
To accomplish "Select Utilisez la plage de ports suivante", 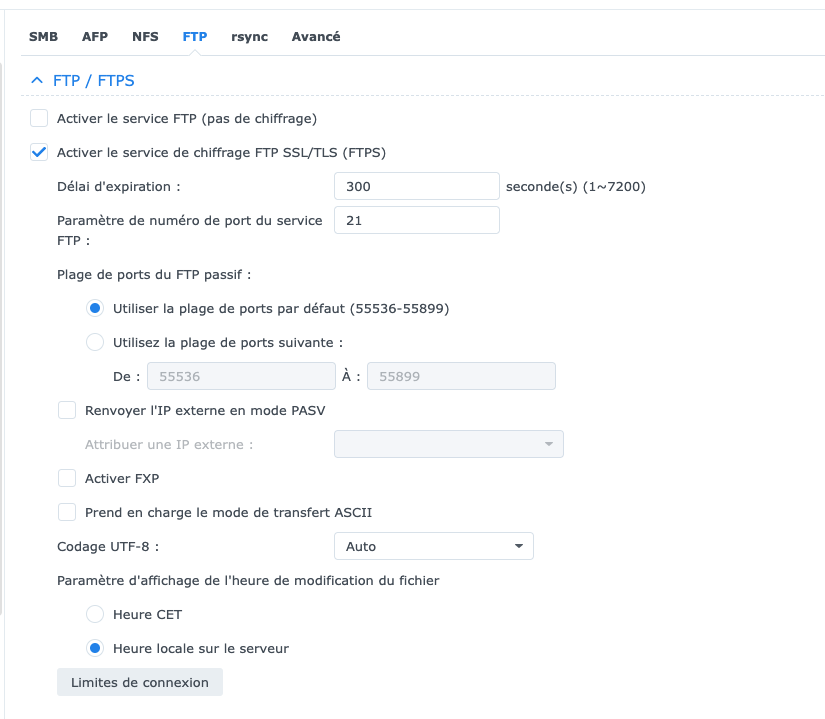I will pos(95,342).
